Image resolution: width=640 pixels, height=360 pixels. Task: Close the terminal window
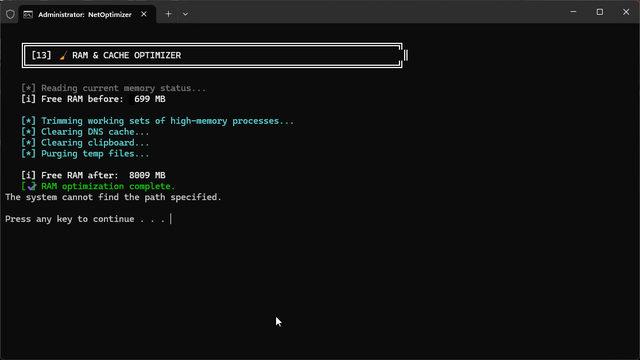pos(626,12)
